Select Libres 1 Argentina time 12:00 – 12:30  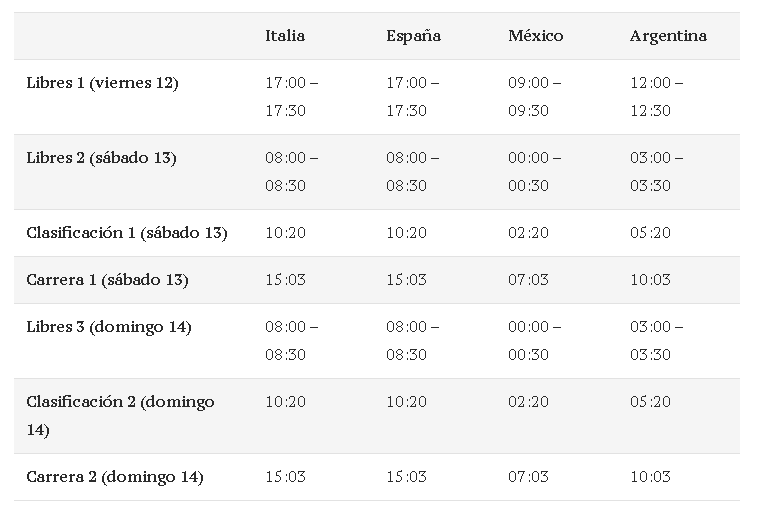[657, 97]
